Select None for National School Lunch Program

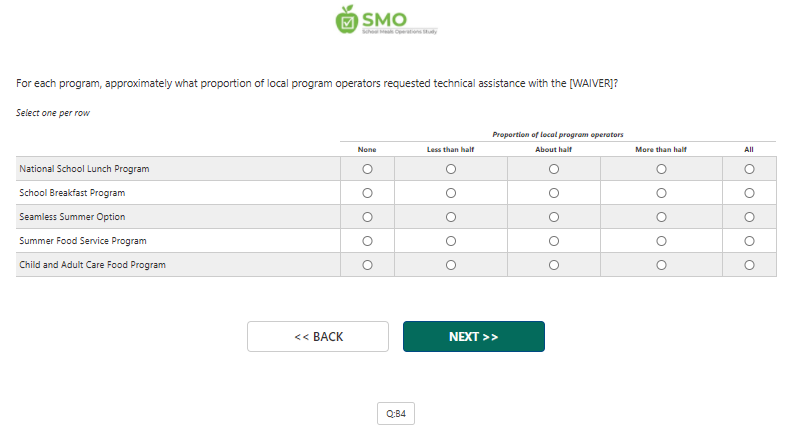click(367, 169)
